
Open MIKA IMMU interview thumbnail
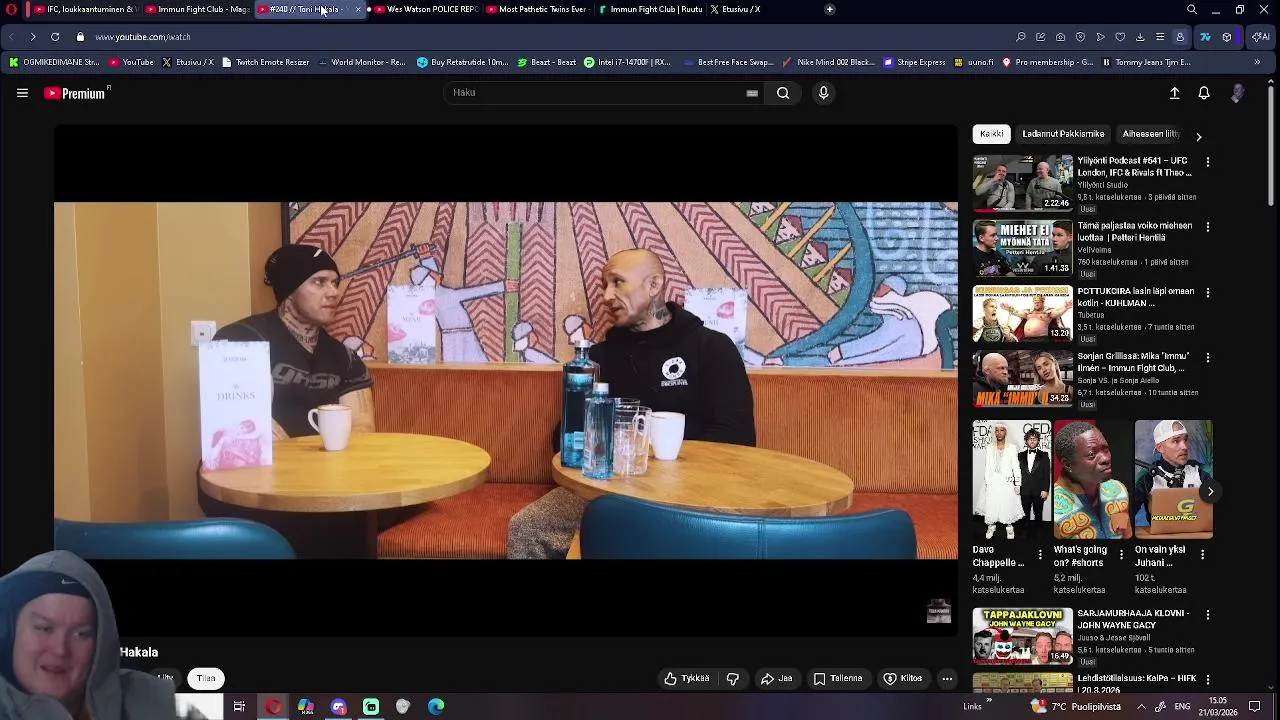pos(1022,377)
